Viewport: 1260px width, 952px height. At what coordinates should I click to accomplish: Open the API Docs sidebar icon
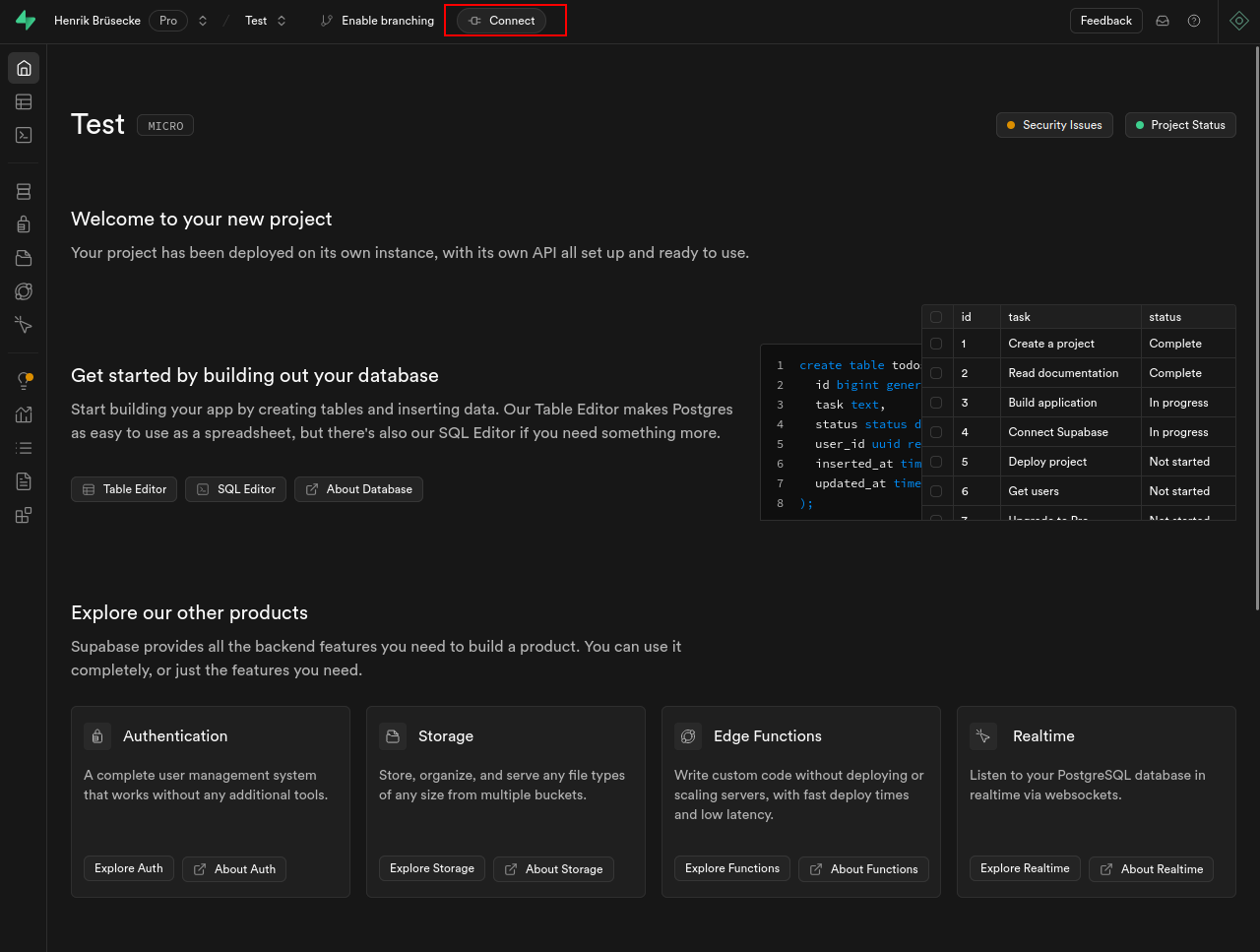pyautogui.click(x=24, y=481)
